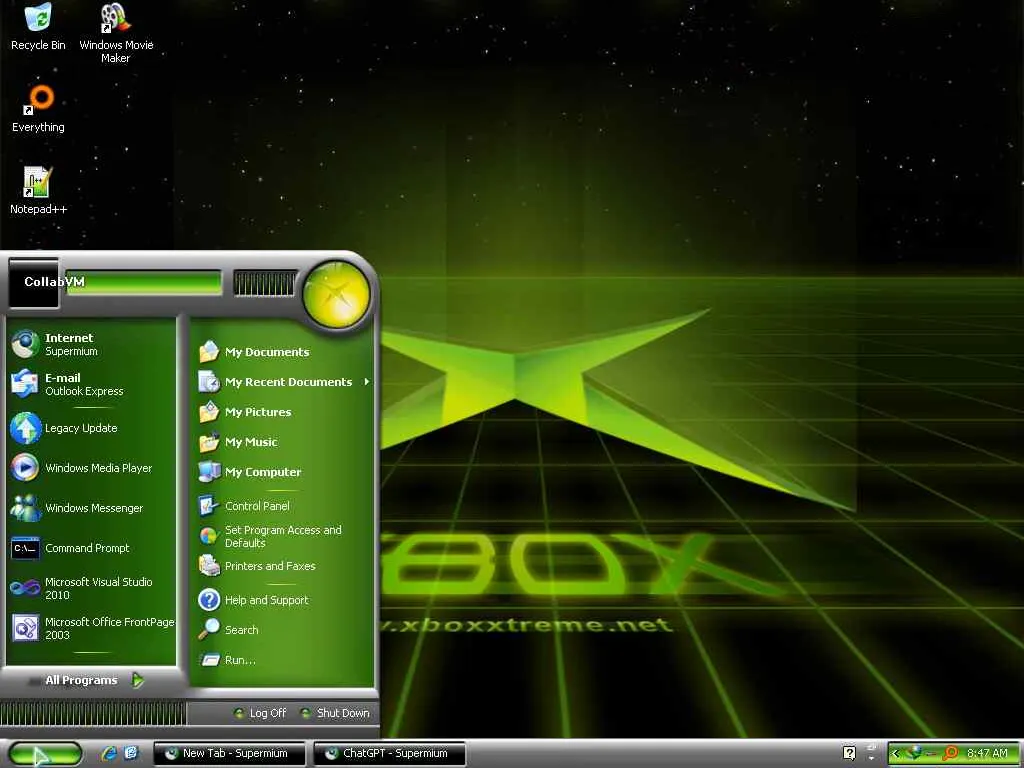Launch Microsoft Office FrontPage 2003
Viewport: 1024px width, 768px height.
pos(91,628)
